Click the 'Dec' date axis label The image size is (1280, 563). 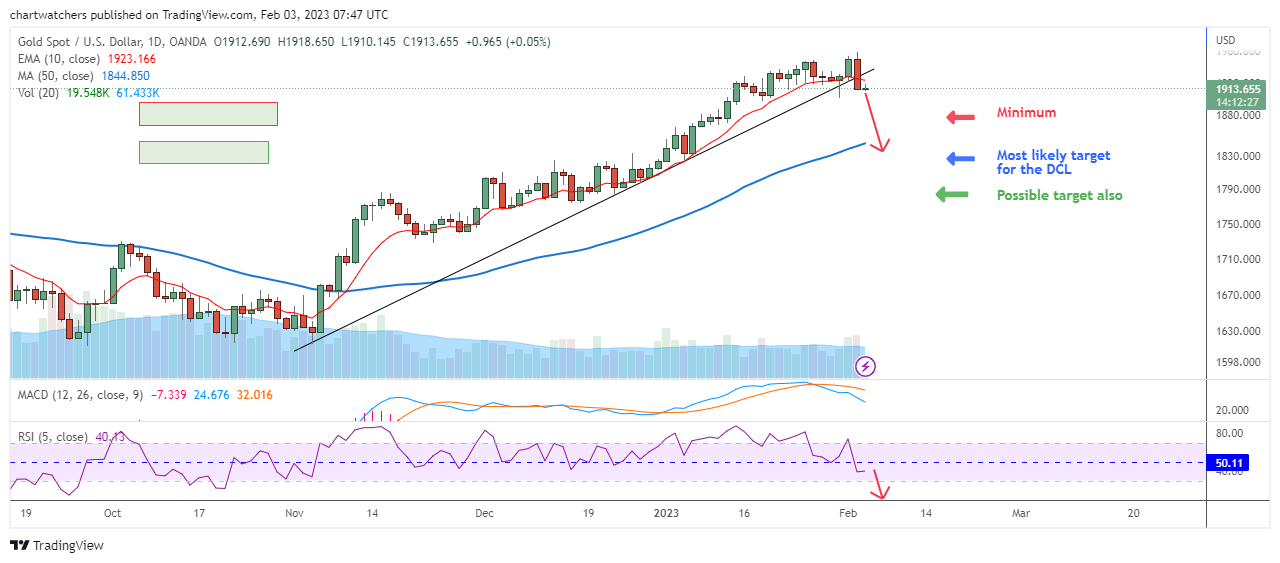click(x=484, y=513)
